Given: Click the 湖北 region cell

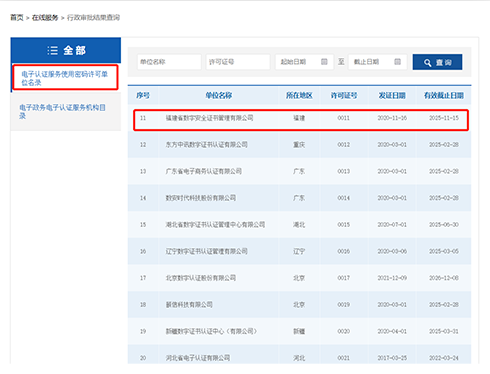Looking at the screenshot, I should click(299, 225).
